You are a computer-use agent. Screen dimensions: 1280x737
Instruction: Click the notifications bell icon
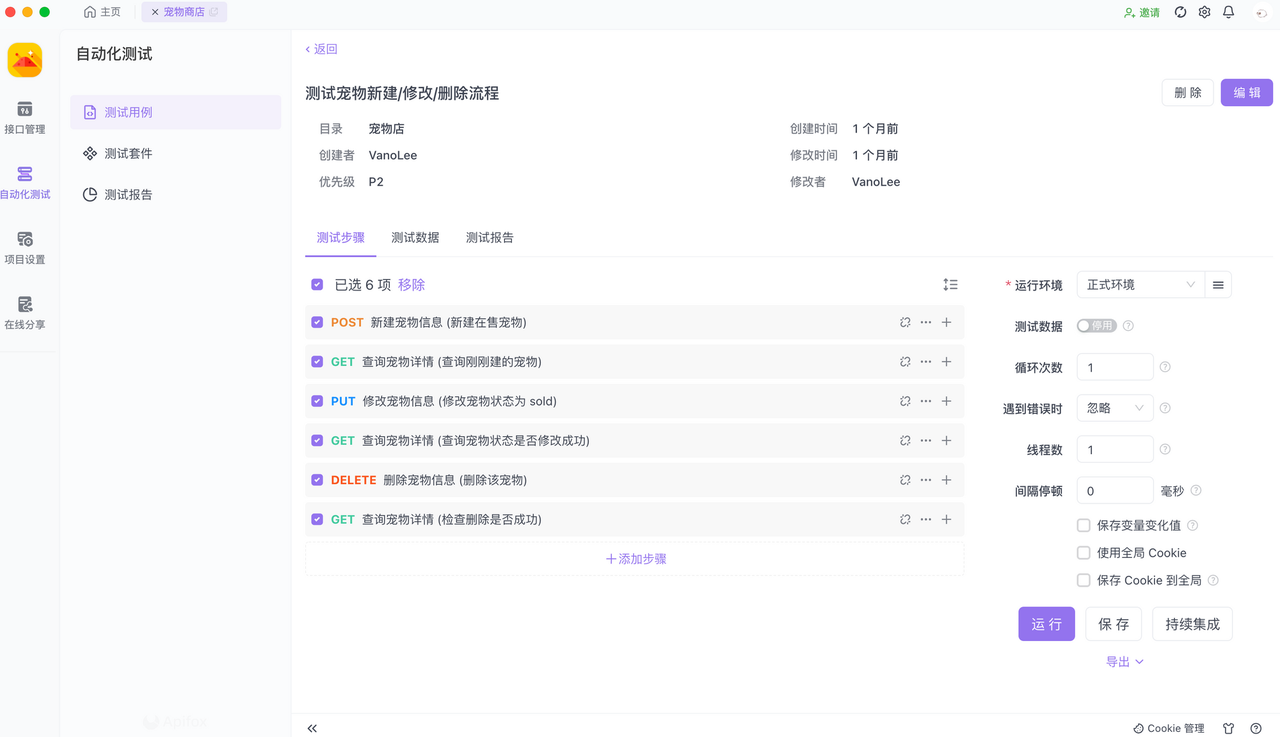[1228, 12]
